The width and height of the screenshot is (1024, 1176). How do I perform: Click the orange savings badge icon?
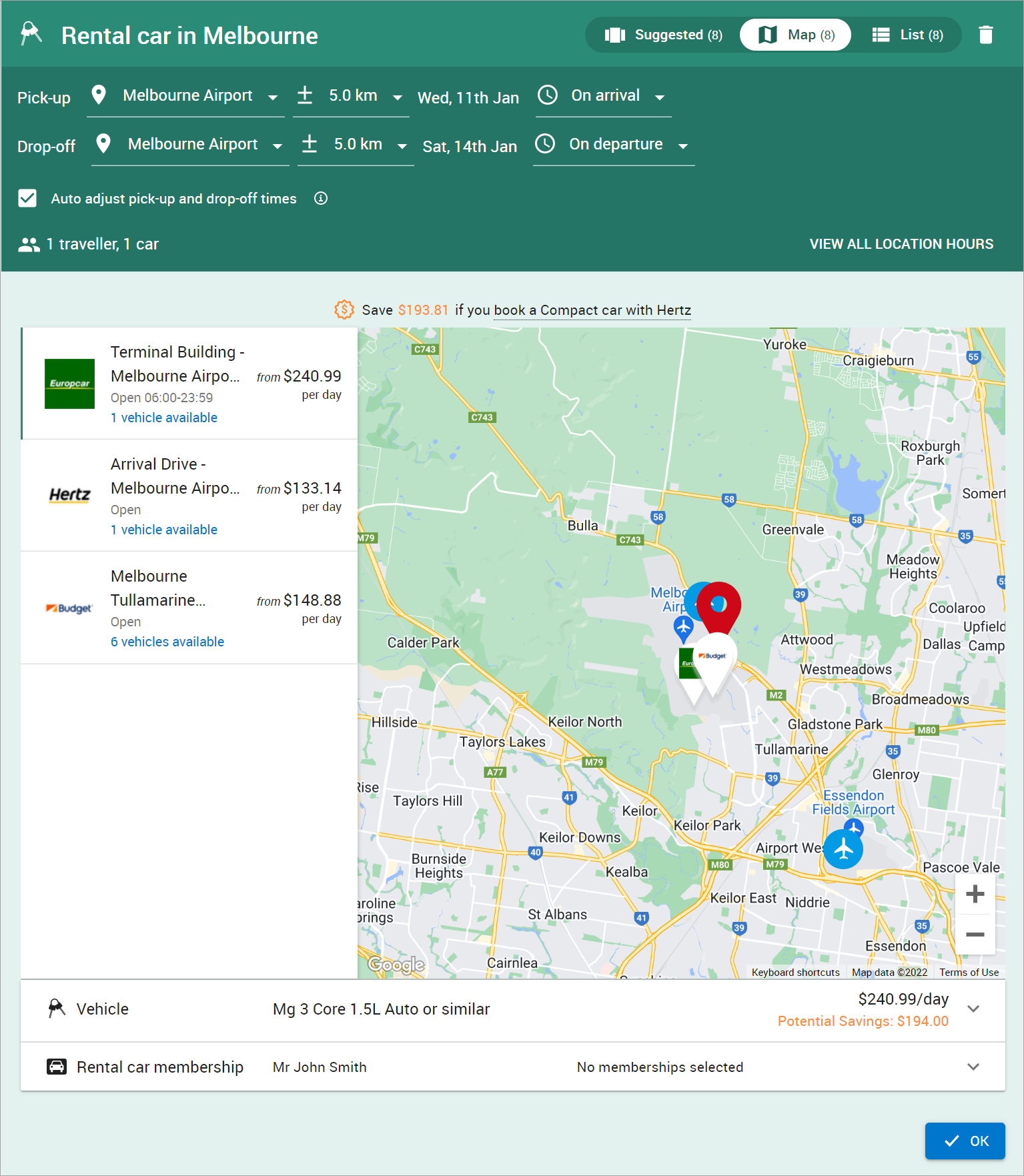(x=344, y=310)
